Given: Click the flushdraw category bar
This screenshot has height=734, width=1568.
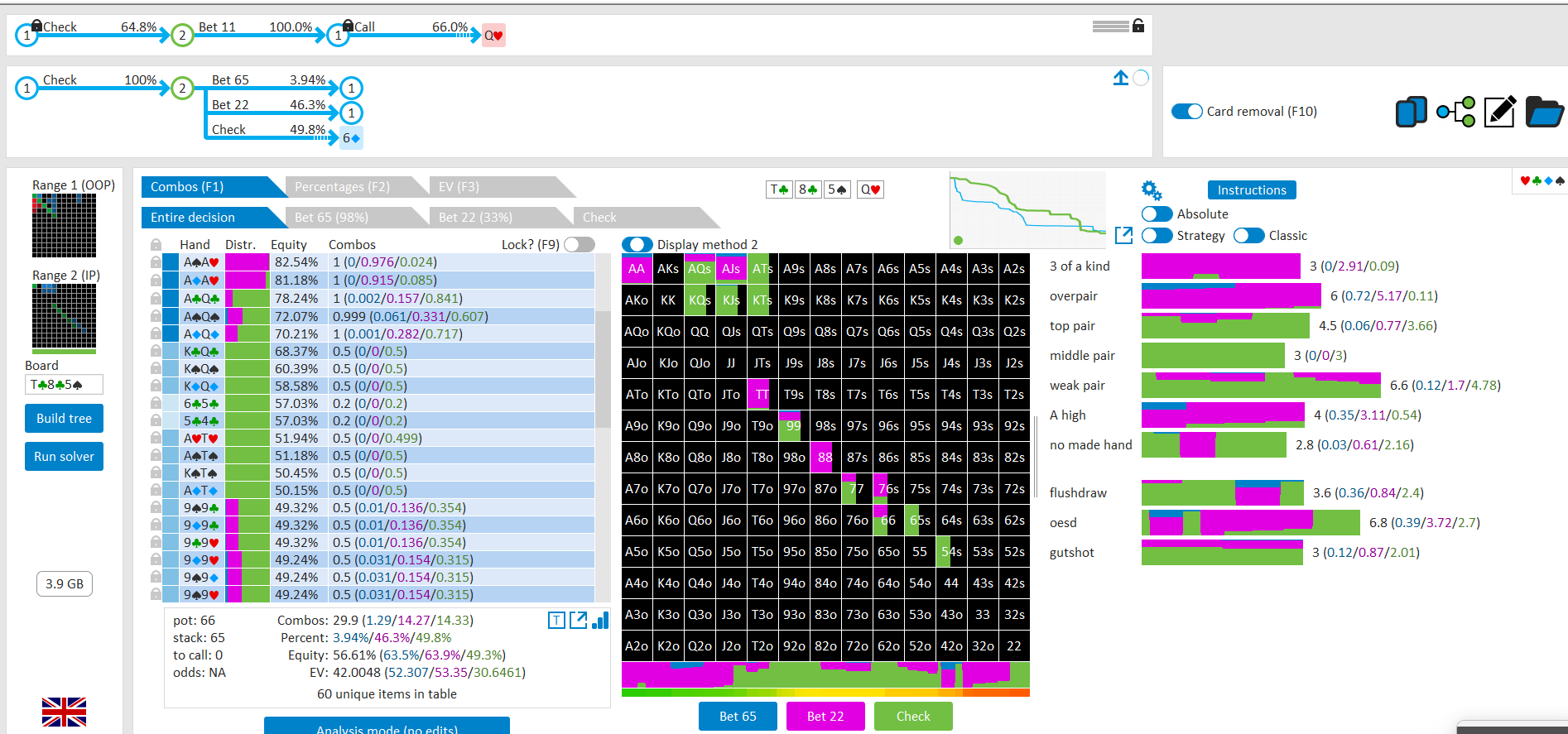Looking at the screenshot, I should point(1223,493).
